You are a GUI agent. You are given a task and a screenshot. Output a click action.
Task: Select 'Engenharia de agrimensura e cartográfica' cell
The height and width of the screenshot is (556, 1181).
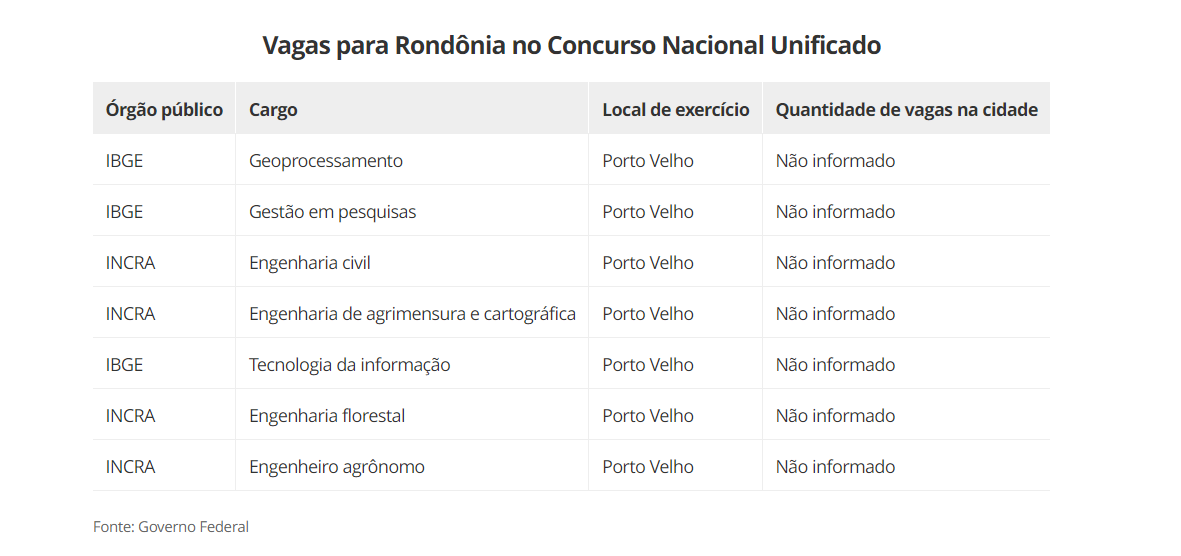coord(412,314)
